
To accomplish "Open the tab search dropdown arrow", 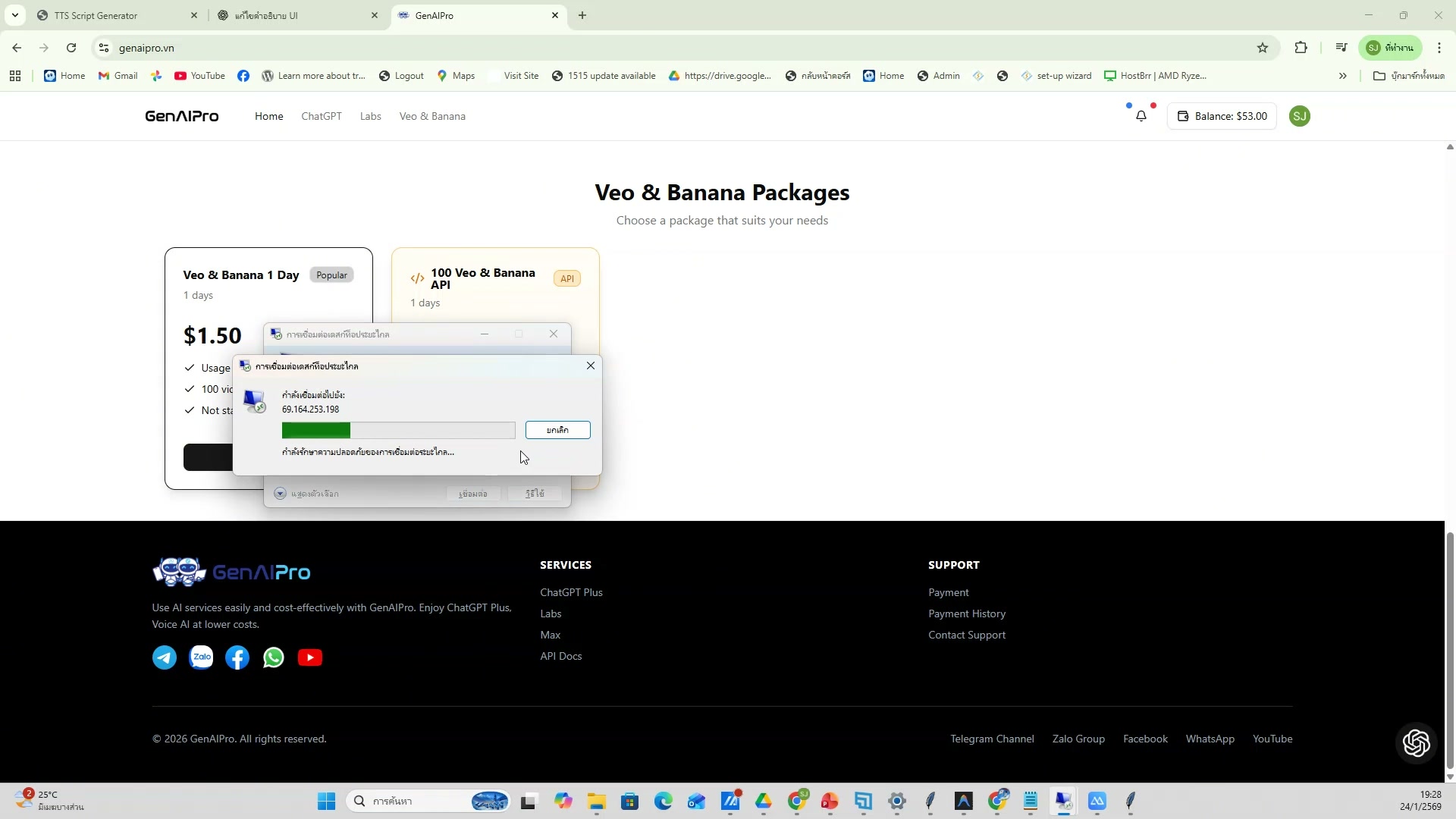I will pos(15,15).
